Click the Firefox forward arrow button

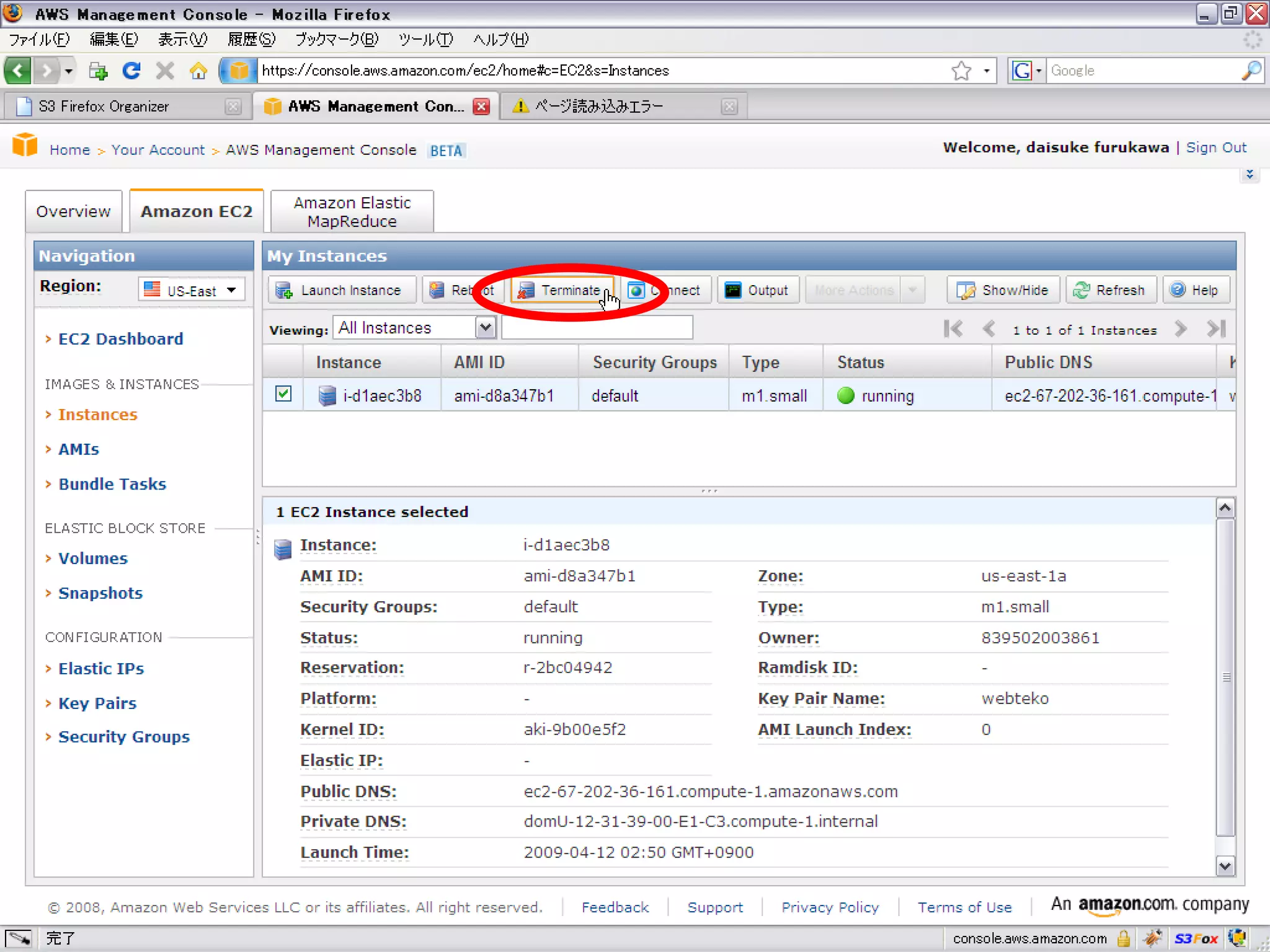click(x=47, y=71)
